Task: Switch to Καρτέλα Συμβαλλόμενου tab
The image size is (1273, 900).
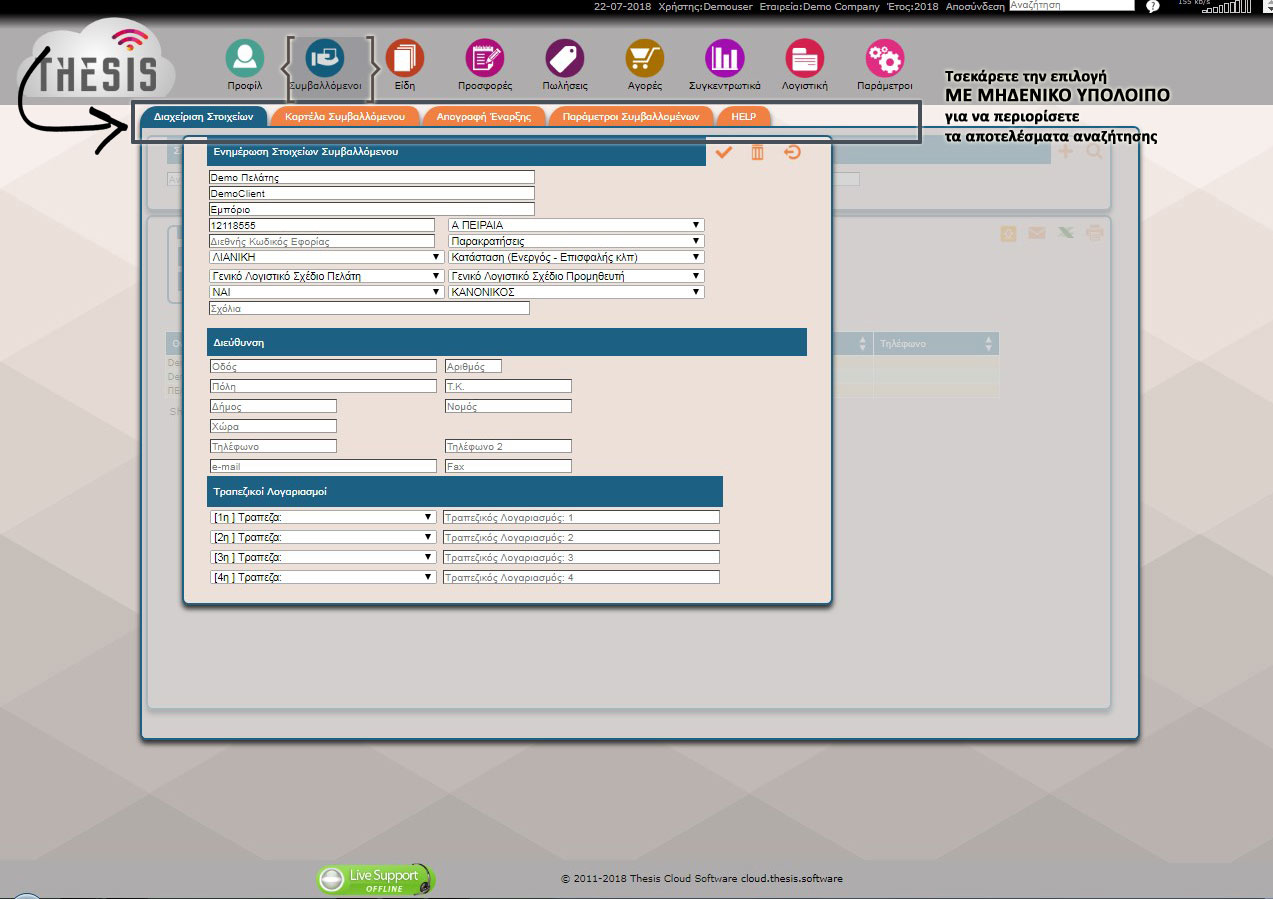Action: [344, 117]
